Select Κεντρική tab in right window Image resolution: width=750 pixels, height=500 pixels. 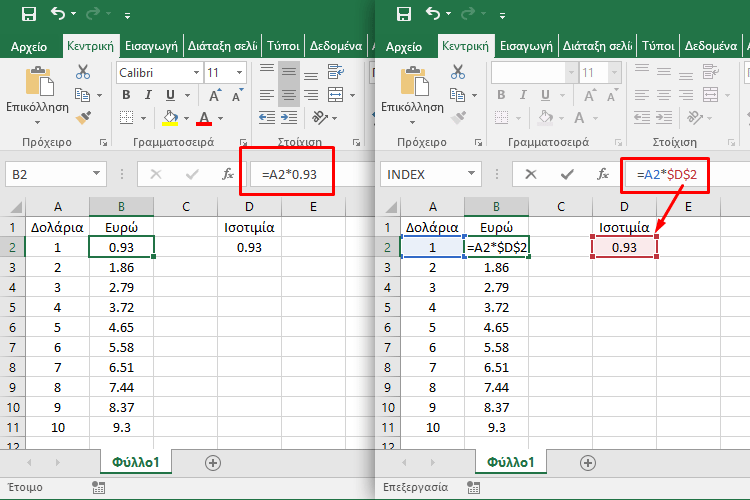pos(465,46)
